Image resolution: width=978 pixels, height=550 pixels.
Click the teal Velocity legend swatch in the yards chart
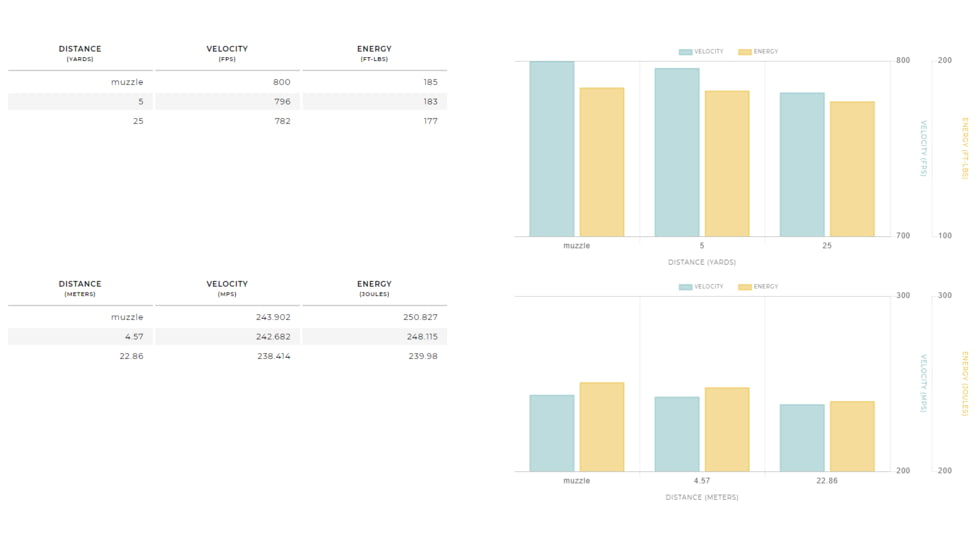point(685,52)
